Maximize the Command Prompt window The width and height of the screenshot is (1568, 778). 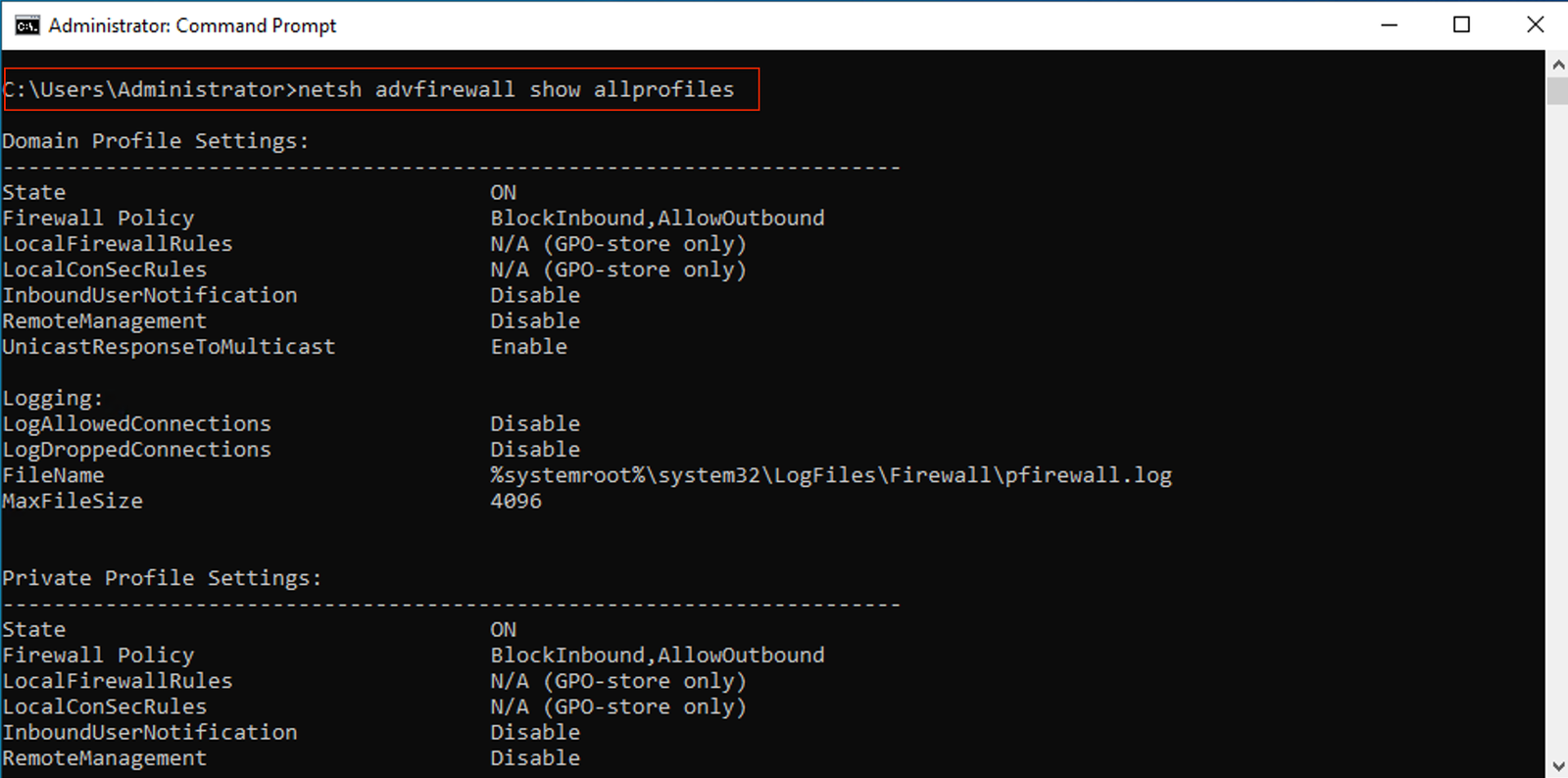(1462, 24)
